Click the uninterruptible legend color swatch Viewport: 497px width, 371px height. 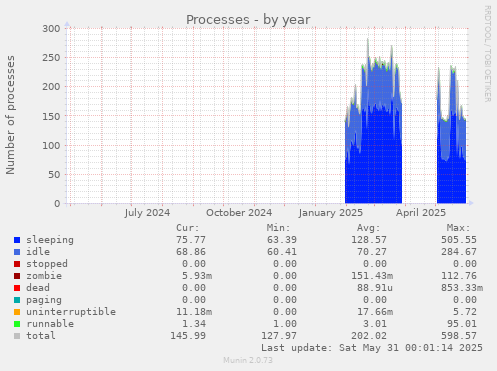(x=17, y=312)
